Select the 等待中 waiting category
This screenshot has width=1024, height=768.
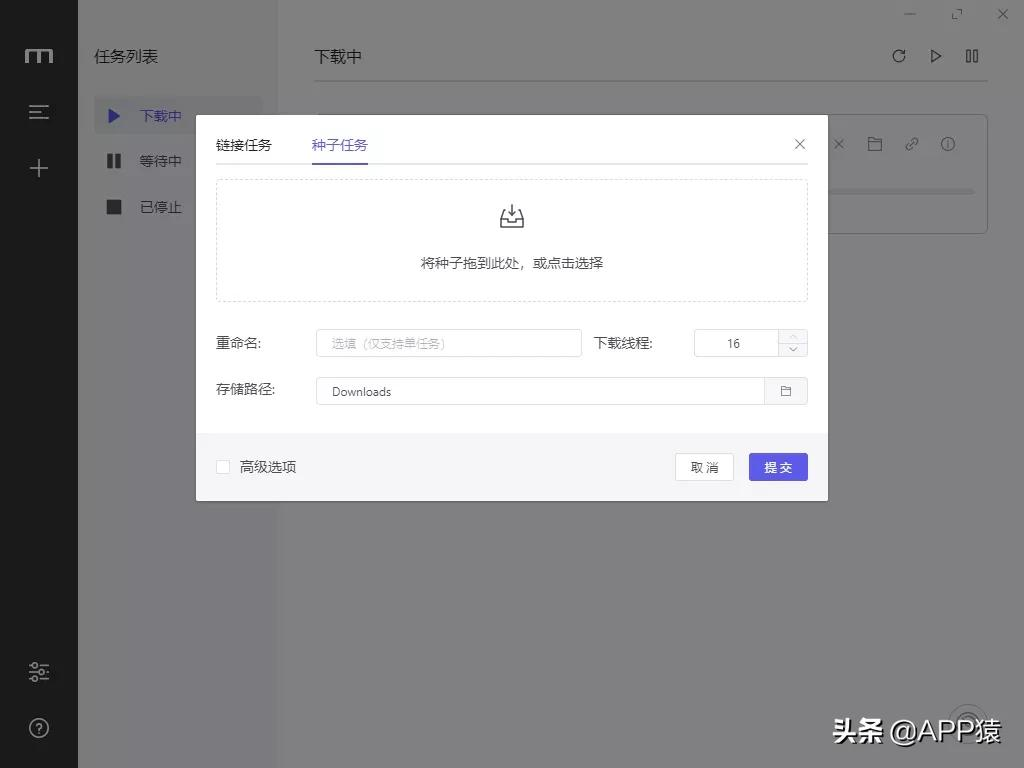160,161
